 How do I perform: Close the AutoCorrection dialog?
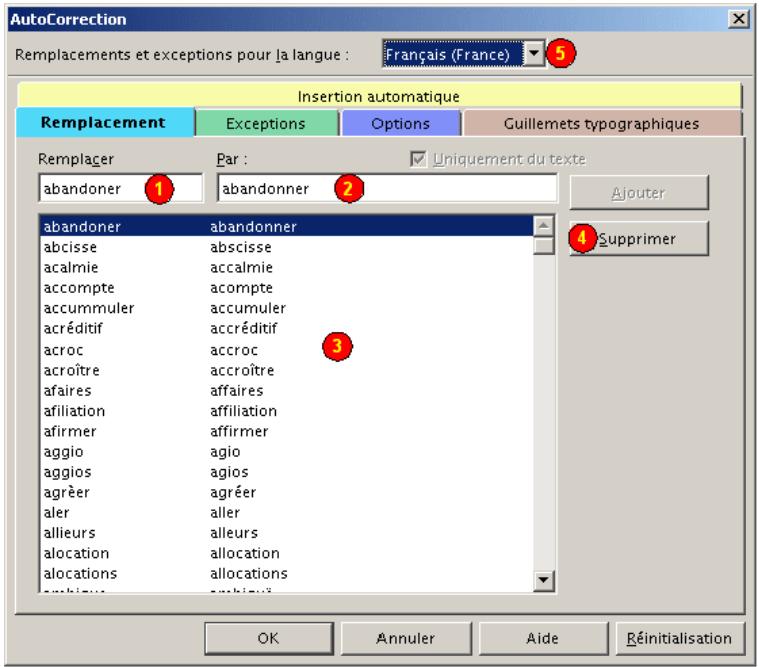[x=739, y=19]
